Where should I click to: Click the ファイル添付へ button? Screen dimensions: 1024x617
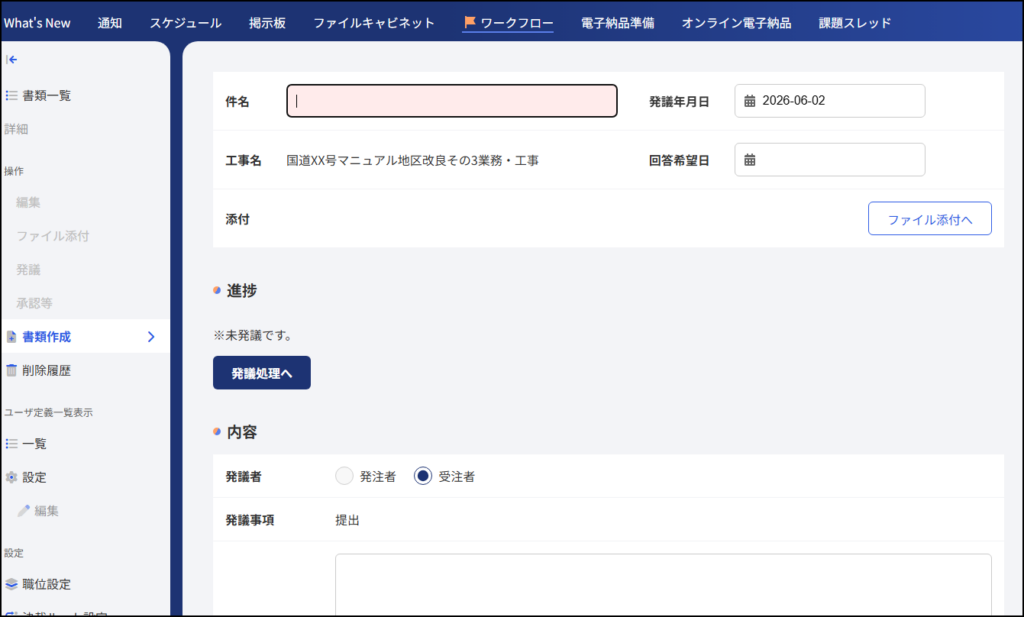929,219
